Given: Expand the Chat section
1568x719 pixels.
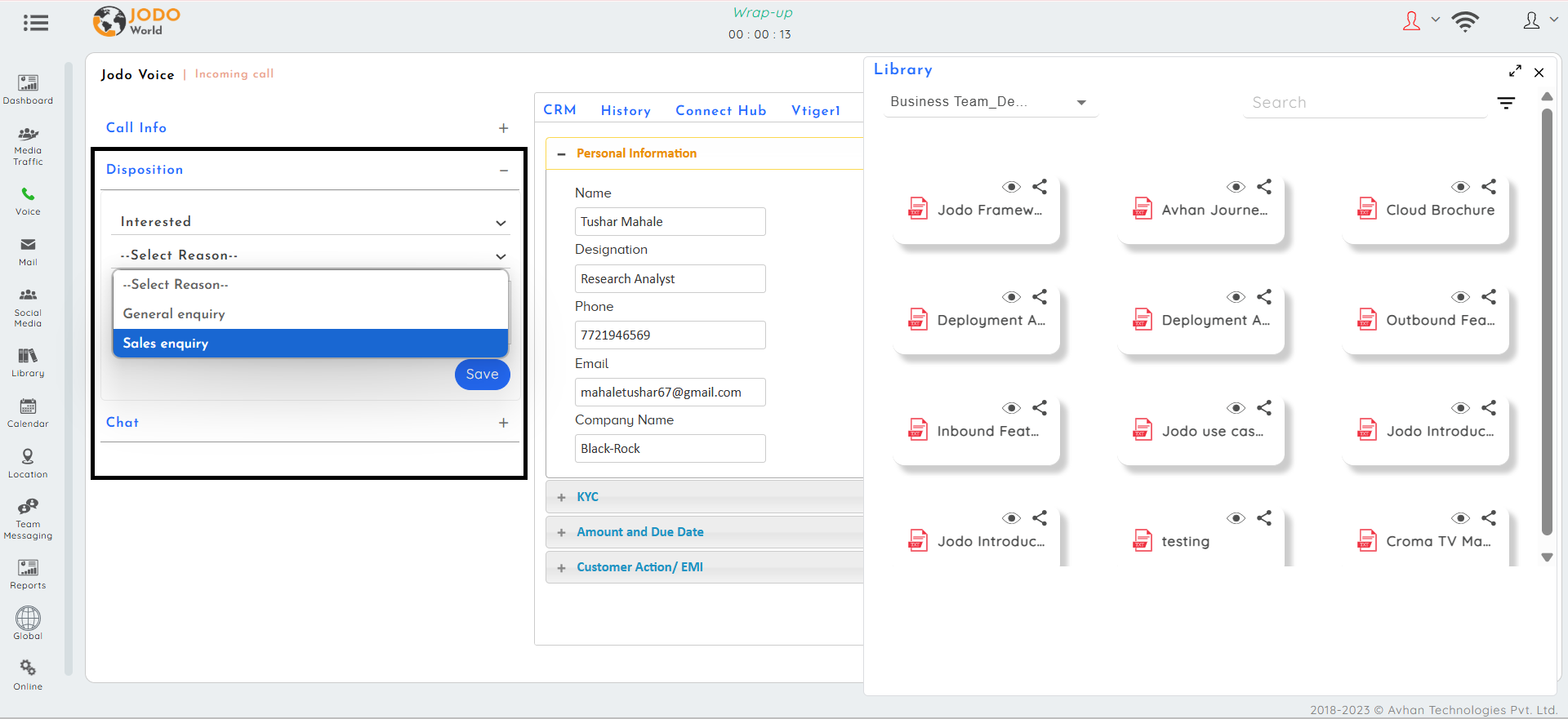Looking at the screenshot, I should (x=503, y=423).
